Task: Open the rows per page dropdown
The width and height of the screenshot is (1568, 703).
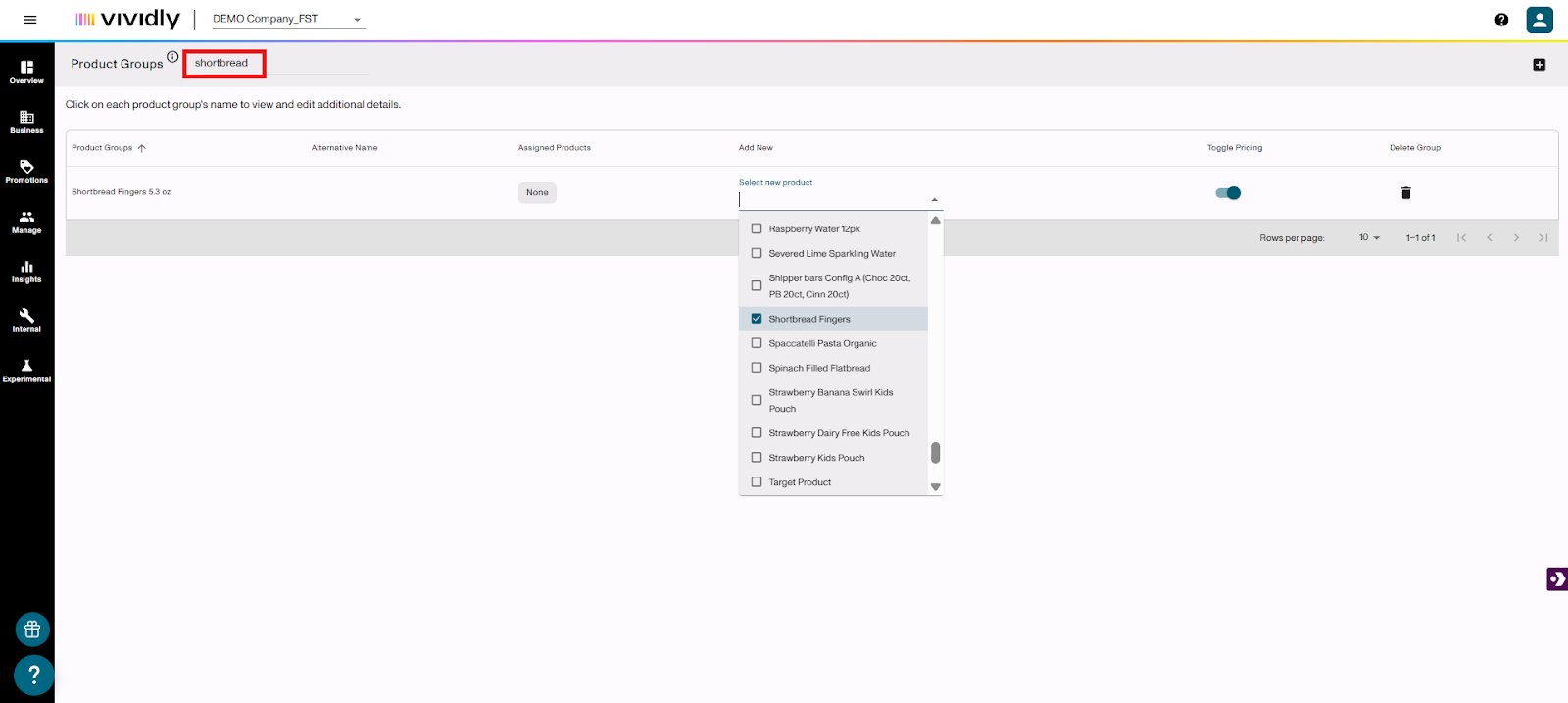Action: coord(1369,238)
